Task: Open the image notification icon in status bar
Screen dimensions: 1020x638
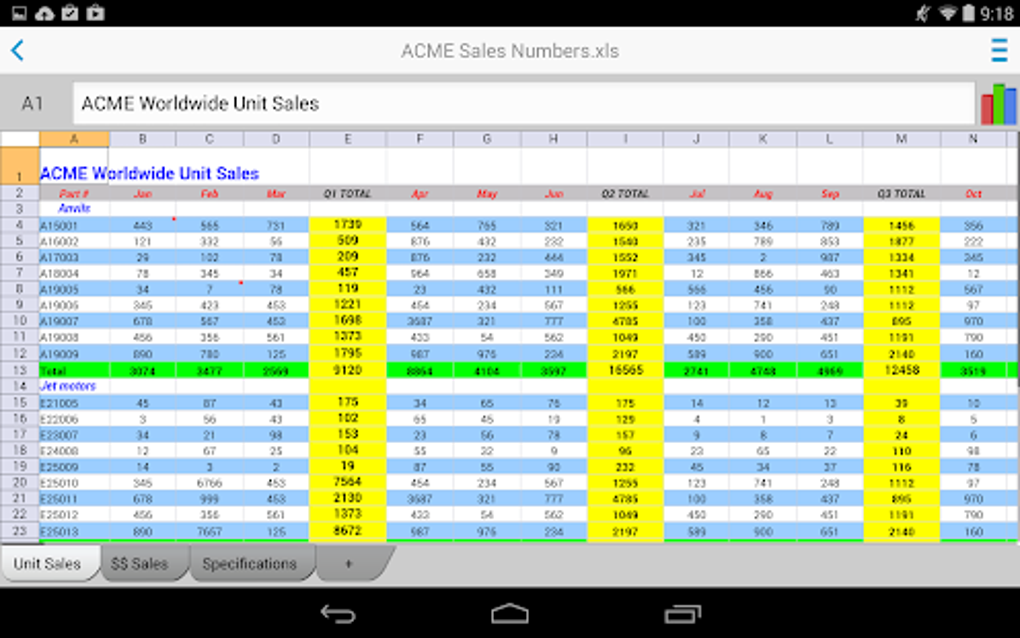Action: (19, 13)
